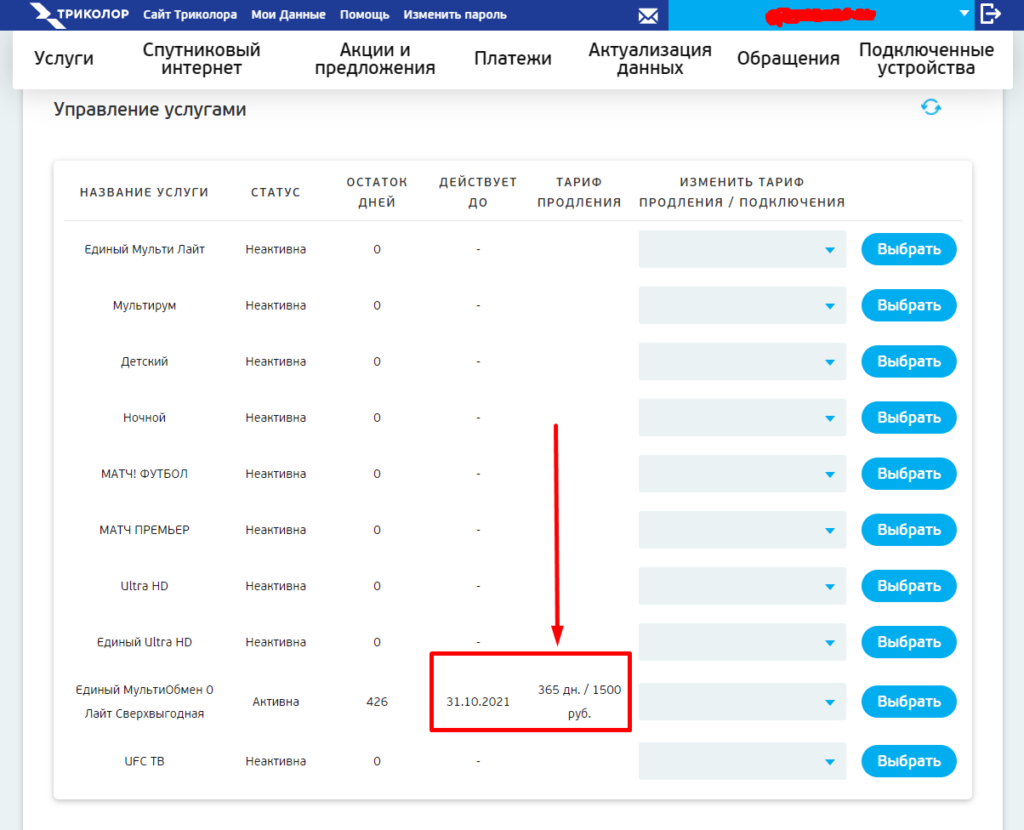Select the МАТЧ ПРЕМЬЕР service name
1024x830 pixels.
[144, 530]
